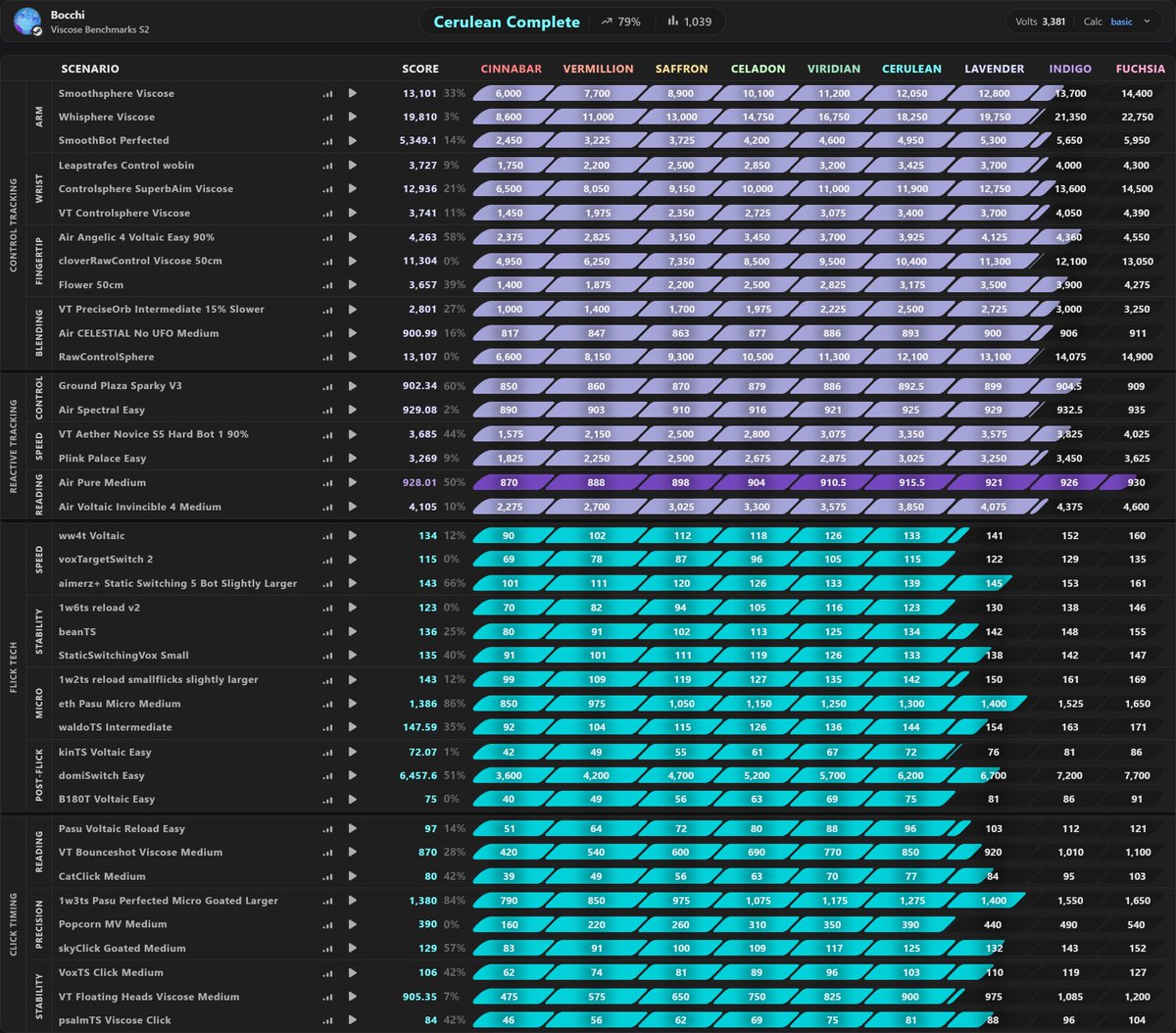Play the cloverRawControl Viscose 50cm scenario

pos(352,262)
